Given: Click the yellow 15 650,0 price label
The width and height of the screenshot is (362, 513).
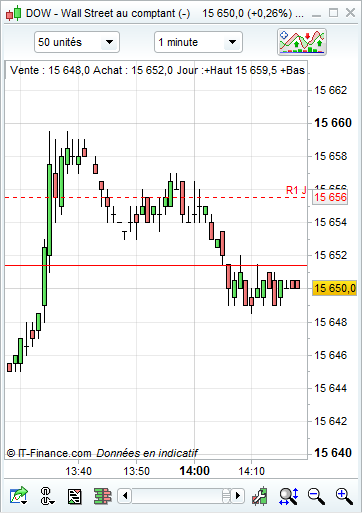Looking at the screenshot, I should pos(334,288).
